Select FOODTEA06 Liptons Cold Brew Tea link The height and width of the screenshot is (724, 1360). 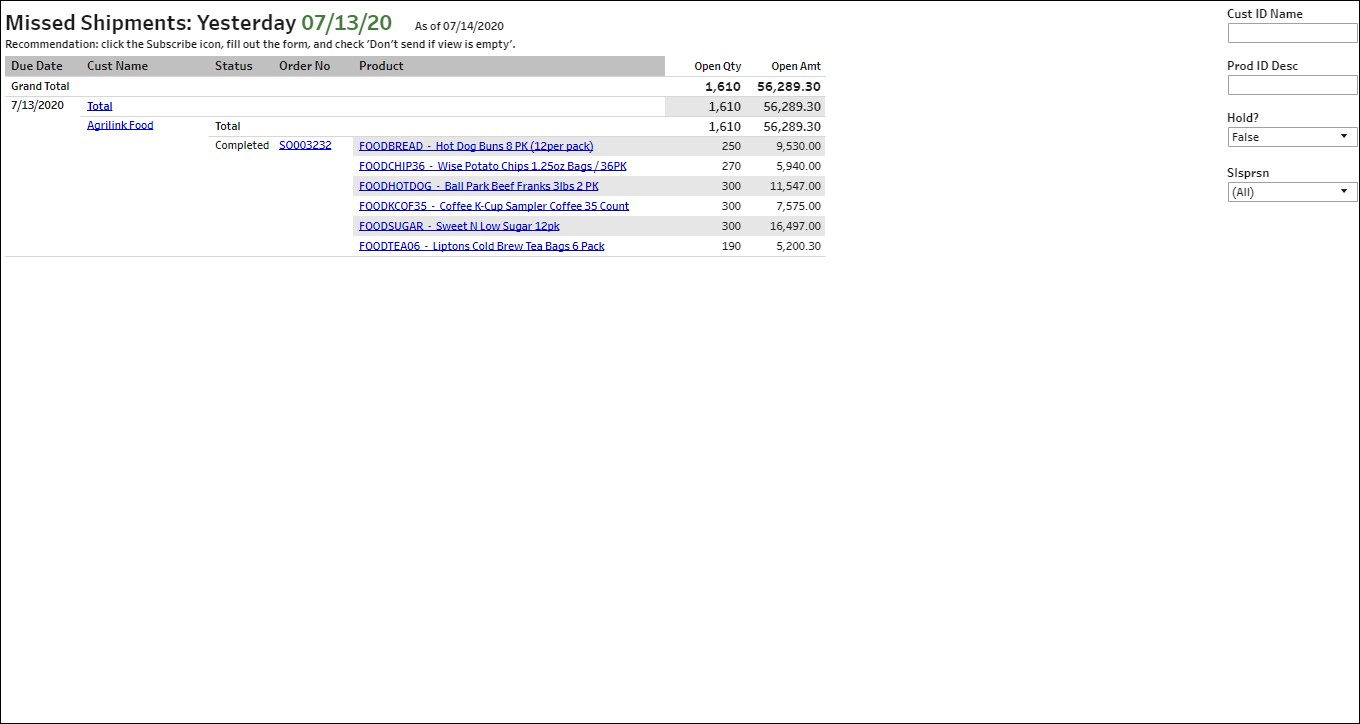(x=481, y=246)
